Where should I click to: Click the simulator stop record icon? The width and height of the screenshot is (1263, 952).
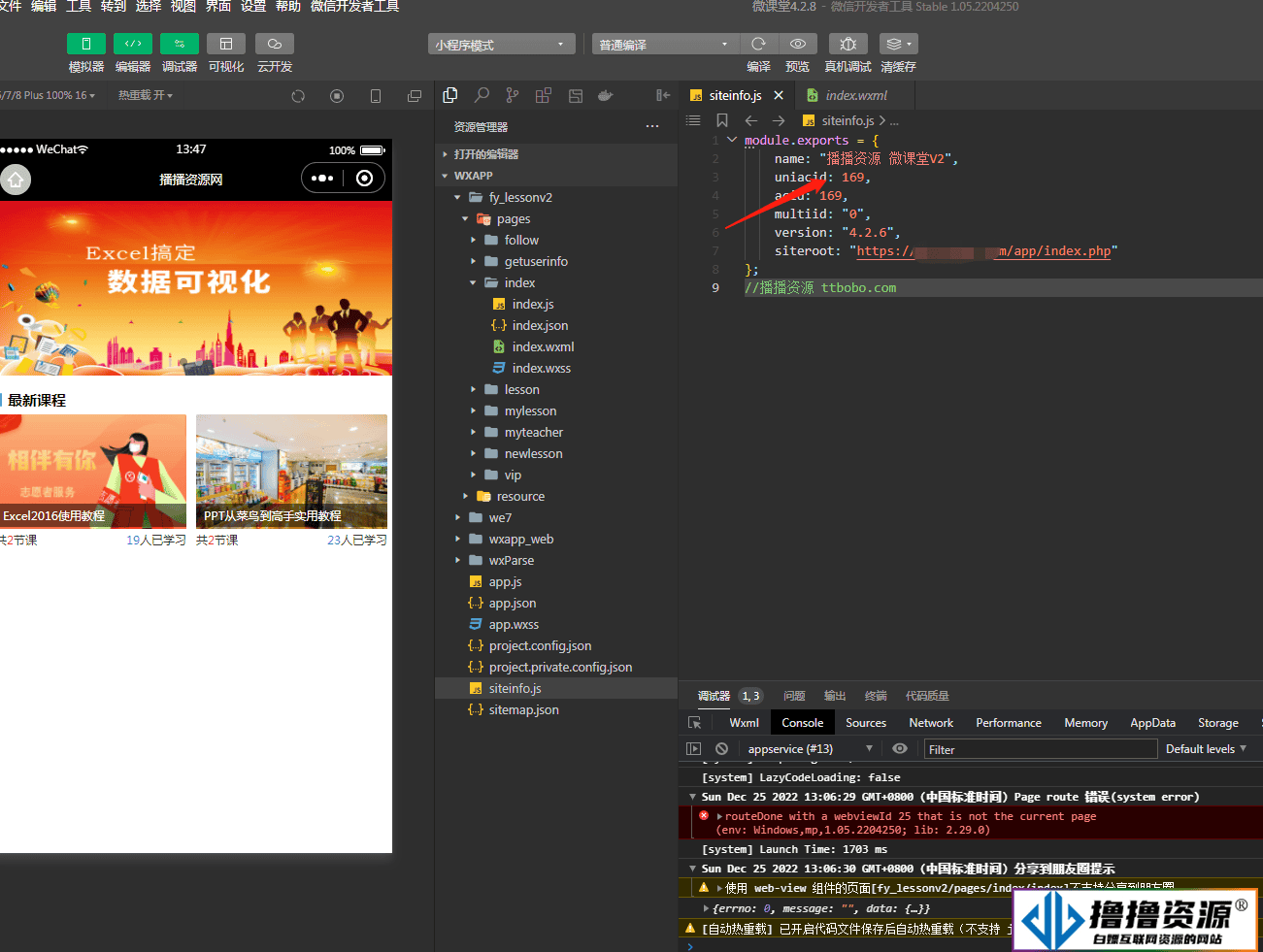337,96
